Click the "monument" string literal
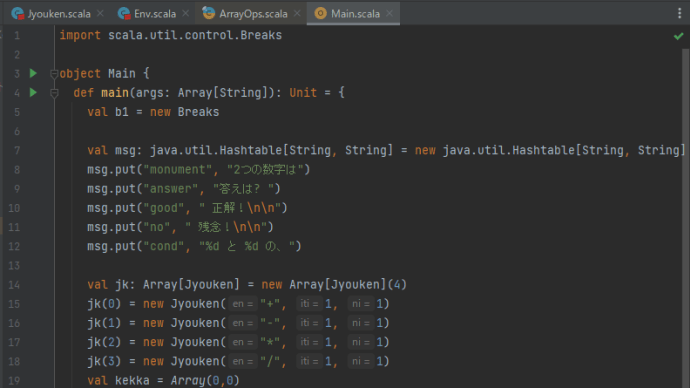This screenshot has width=690, height=388. click(x=178, y=170)
